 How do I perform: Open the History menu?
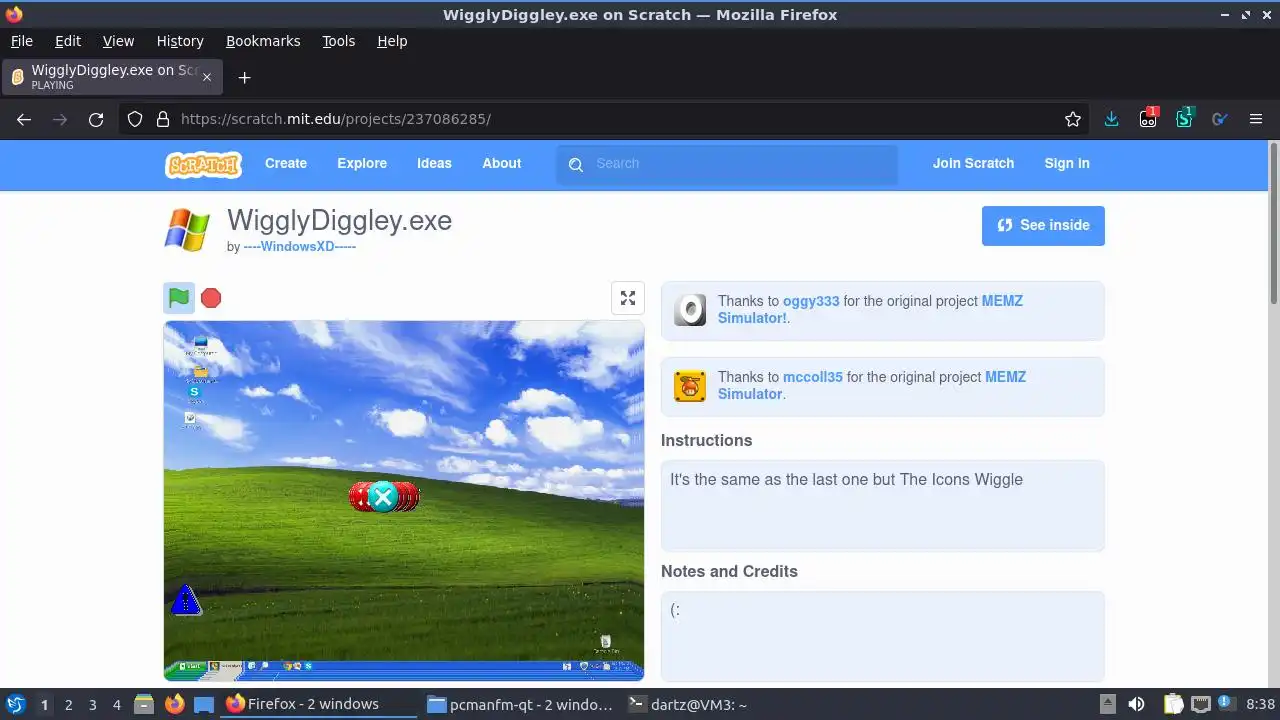(180, 41)
